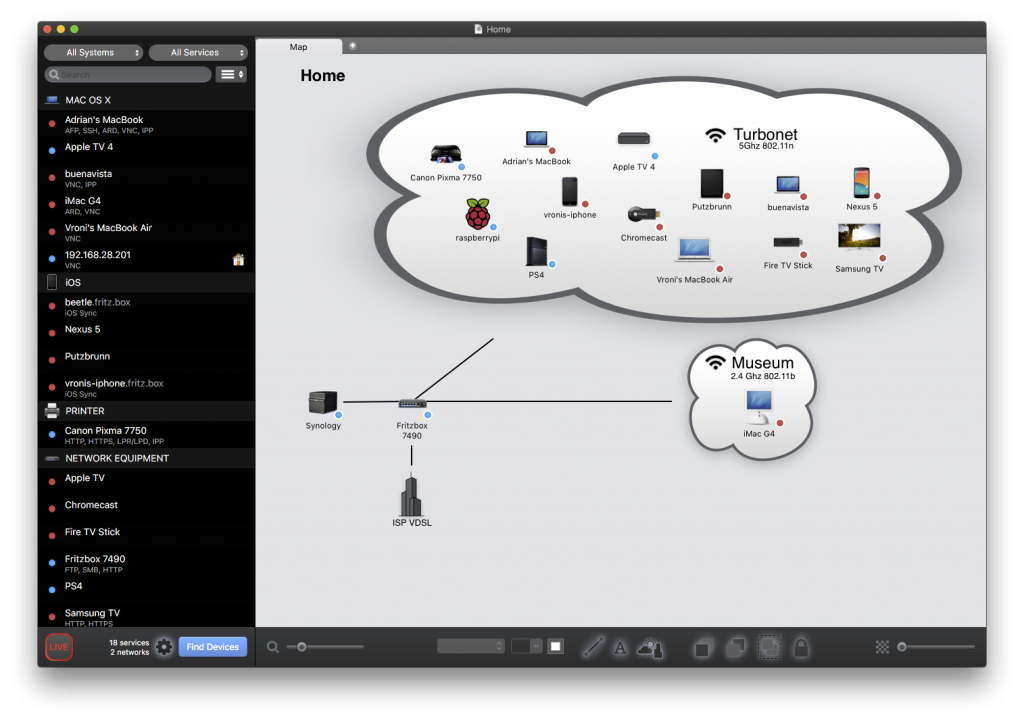Toggle the square background fill option

click(x=555, y=646)
